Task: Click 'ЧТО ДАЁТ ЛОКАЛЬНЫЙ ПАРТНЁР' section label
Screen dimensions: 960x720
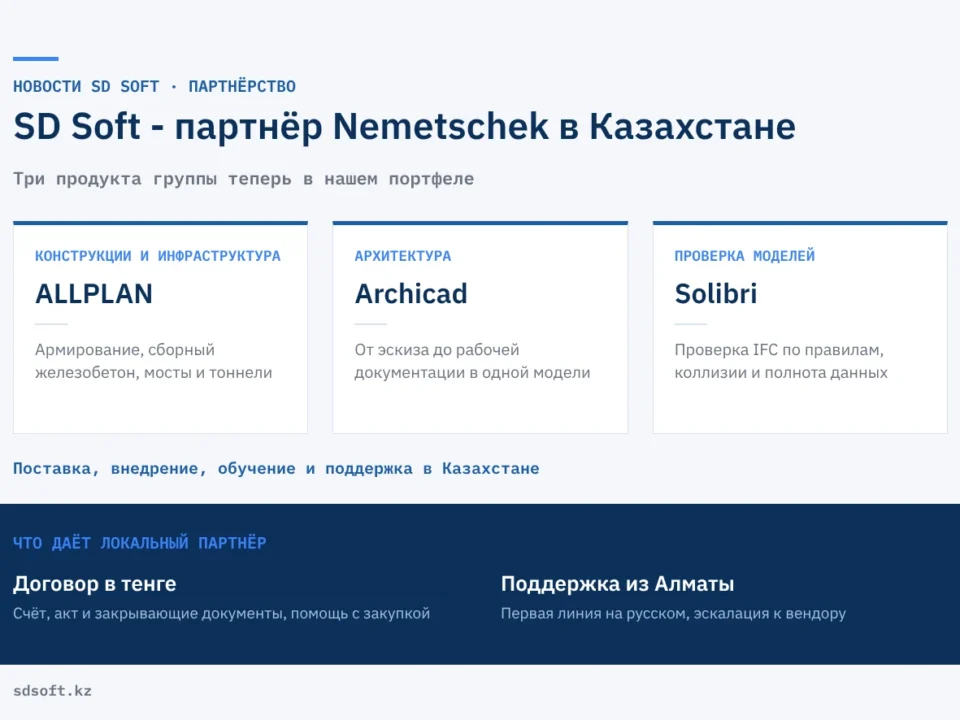Action: [x=140, y=543]
